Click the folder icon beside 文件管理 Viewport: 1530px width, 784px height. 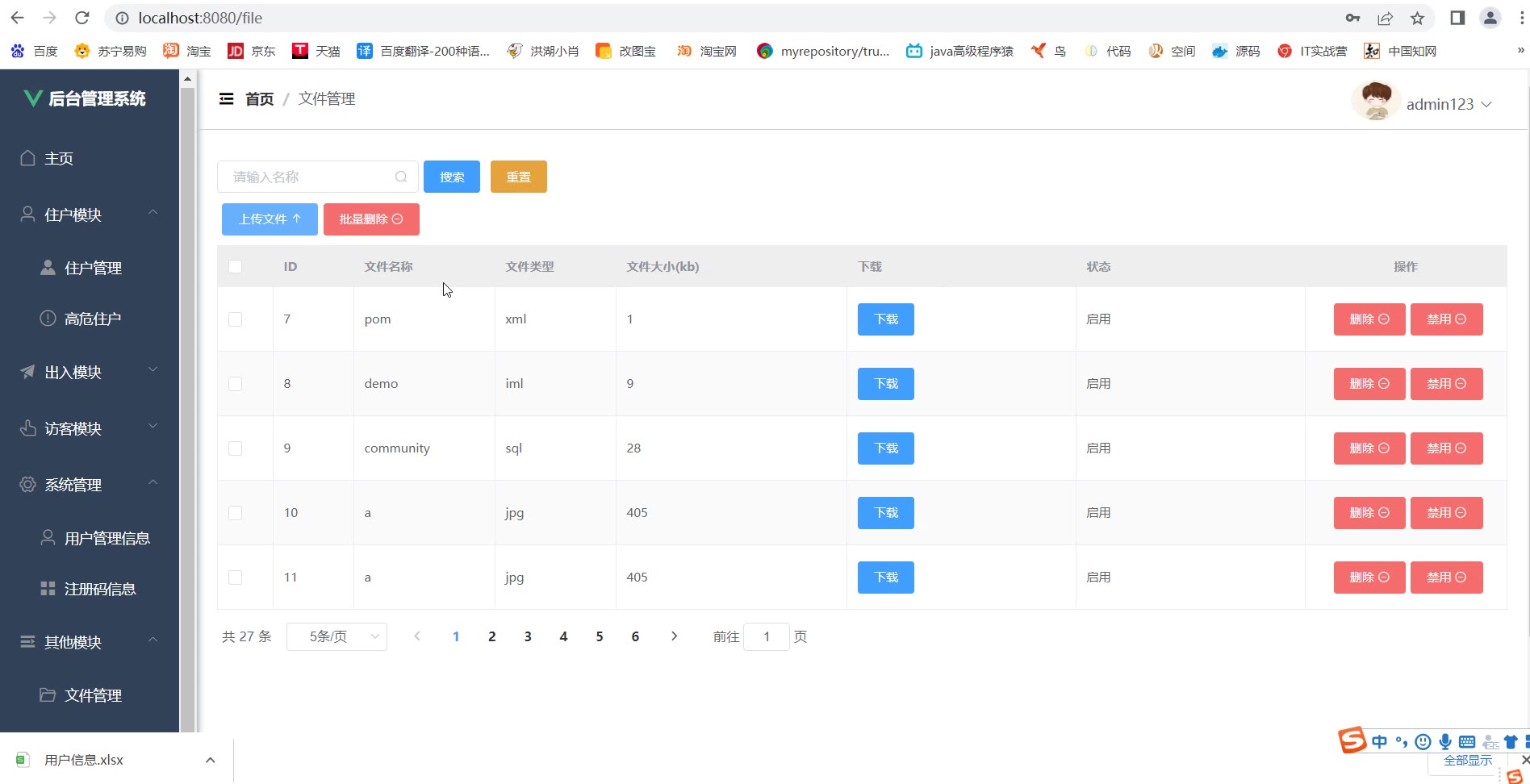[x=48, y=694]
